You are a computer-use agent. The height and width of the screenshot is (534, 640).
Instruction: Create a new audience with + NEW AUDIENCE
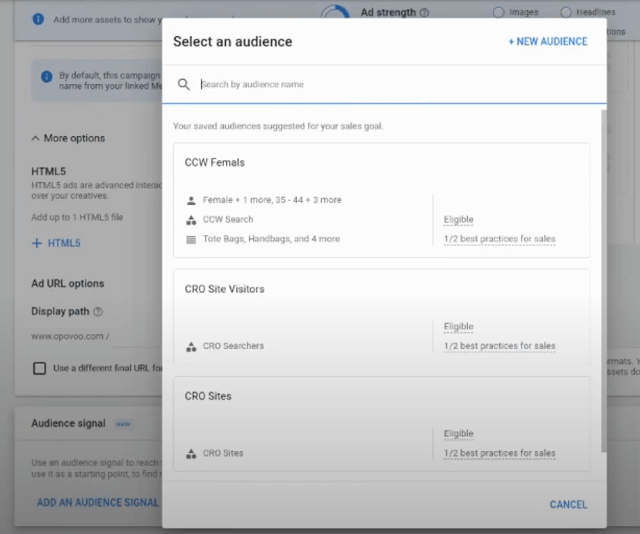click(x=547, y=42)
